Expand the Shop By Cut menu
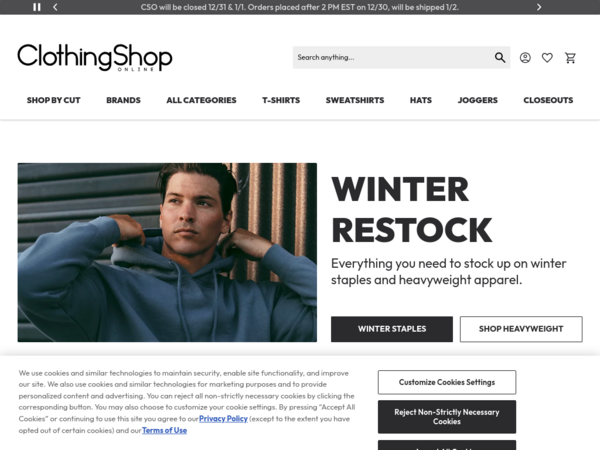 tap(54, 100)
